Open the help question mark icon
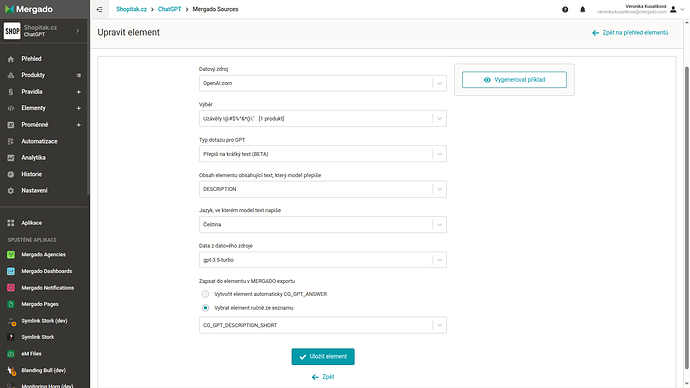690x388 pixels. point(565,9)
